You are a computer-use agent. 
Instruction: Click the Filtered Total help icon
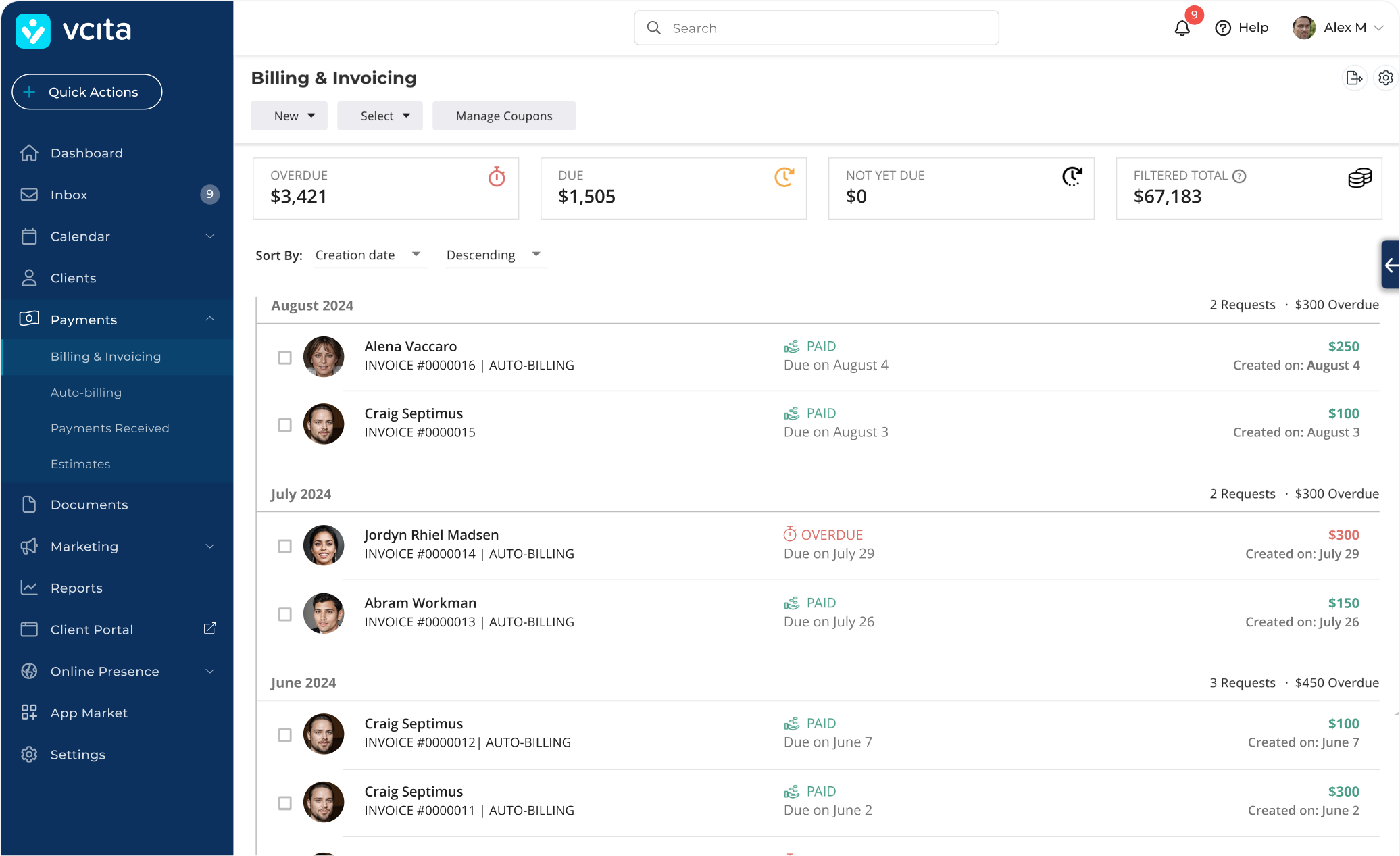pos(1239,176)
